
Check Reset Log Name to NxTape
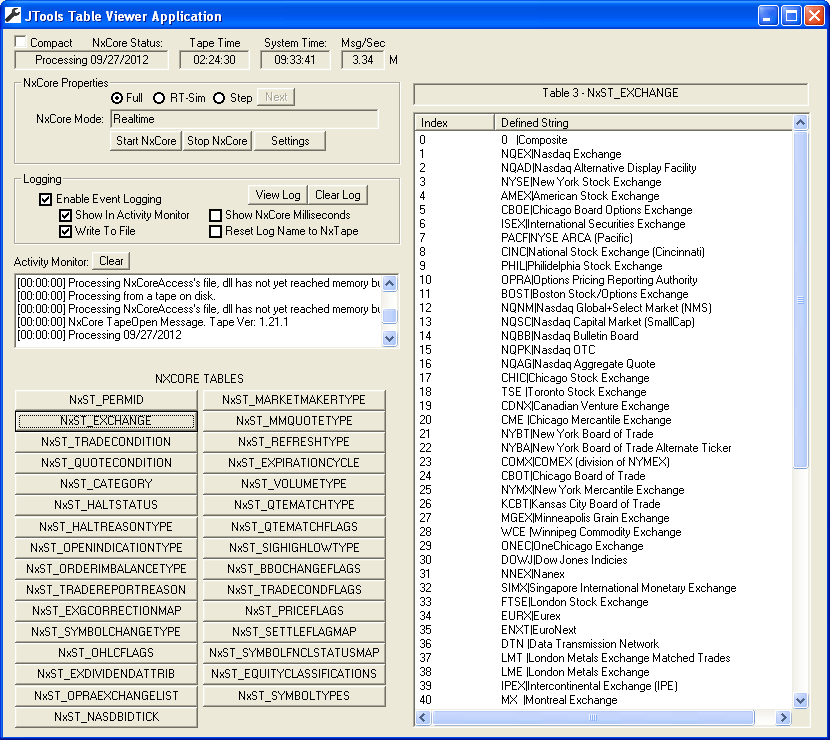(215, 231)
